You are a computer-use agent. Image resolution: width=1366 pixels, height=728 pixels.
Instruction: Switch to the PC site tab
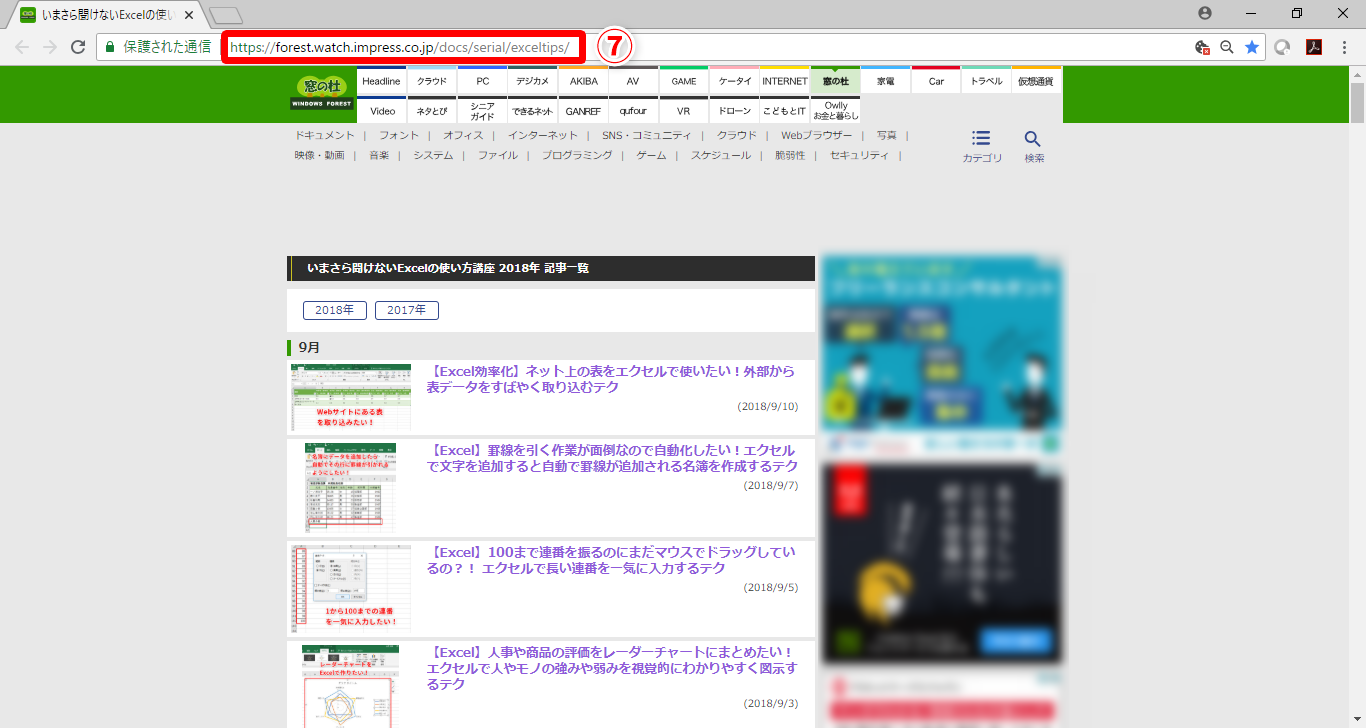click(x=483, y=81)
